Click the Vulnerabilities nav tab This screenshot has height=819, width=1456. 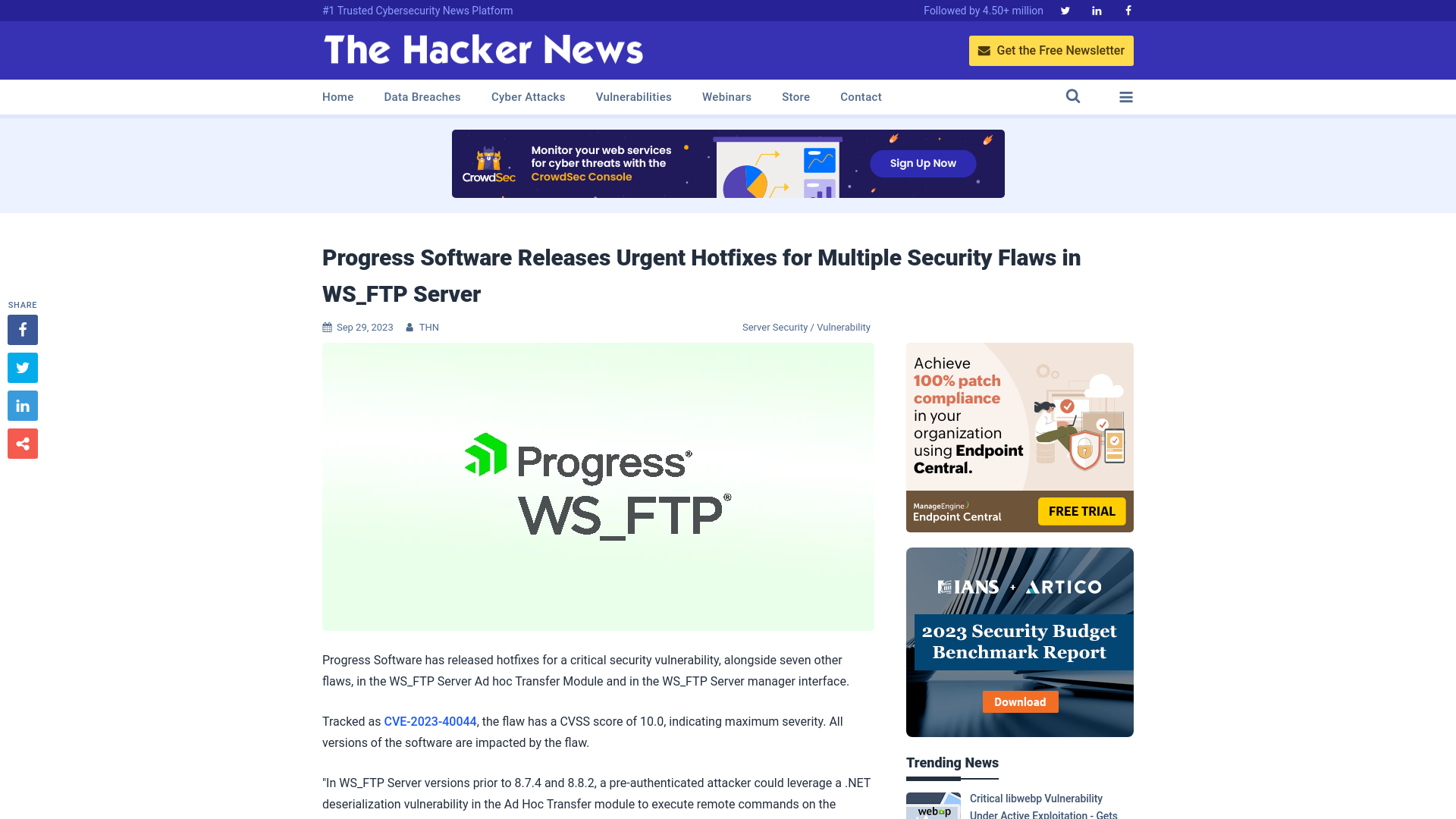click(633, 96)
